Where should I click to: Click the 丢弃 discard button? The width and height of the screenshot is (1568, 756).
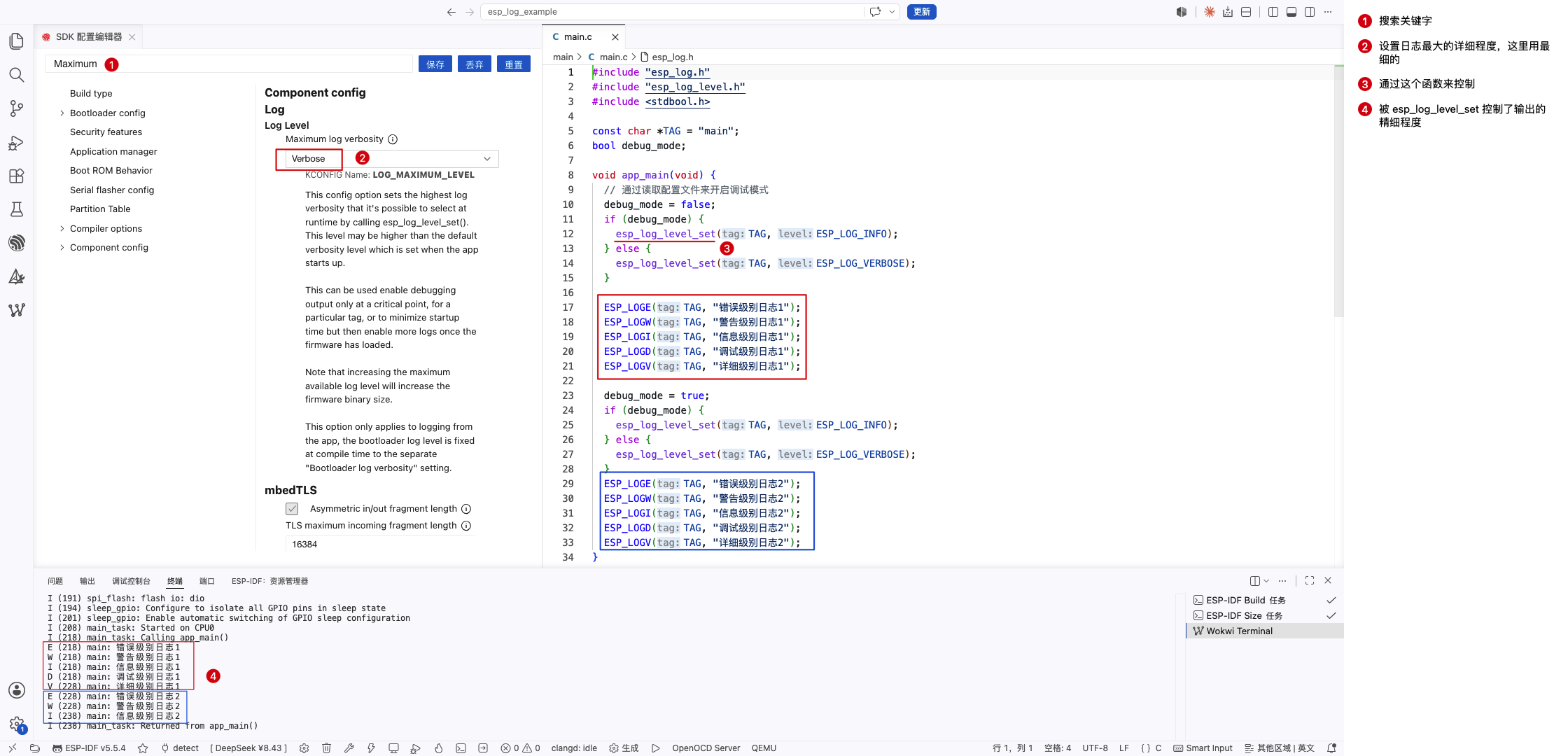pyautogui.click(x=475, y=64)
